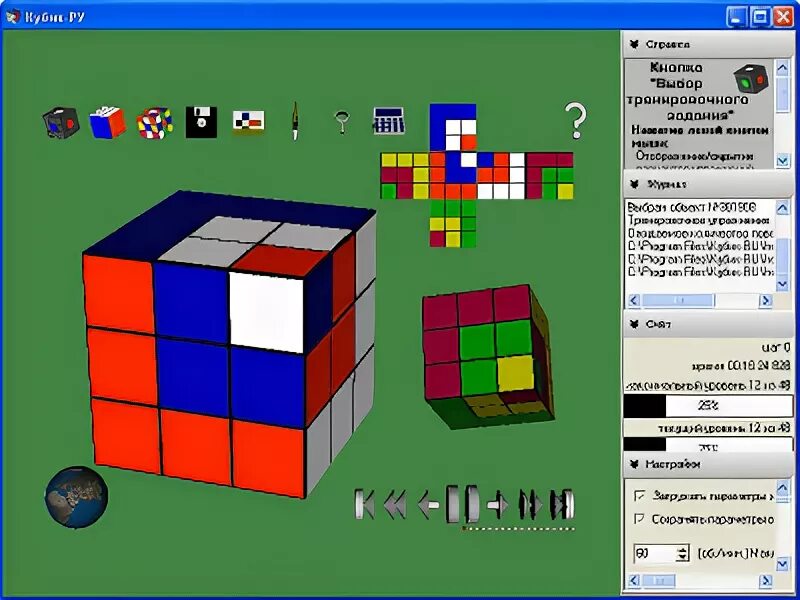
Task: Click the scrambled multicolor cube icon
Action: click(x=155, y=123)
